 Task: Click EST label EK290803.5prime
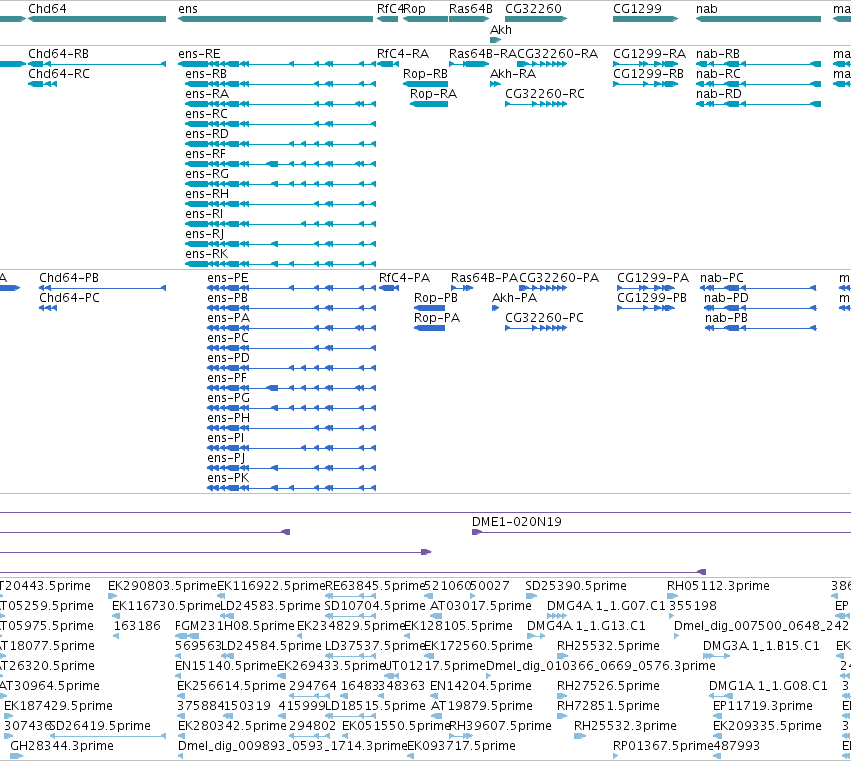coord(162,586)
